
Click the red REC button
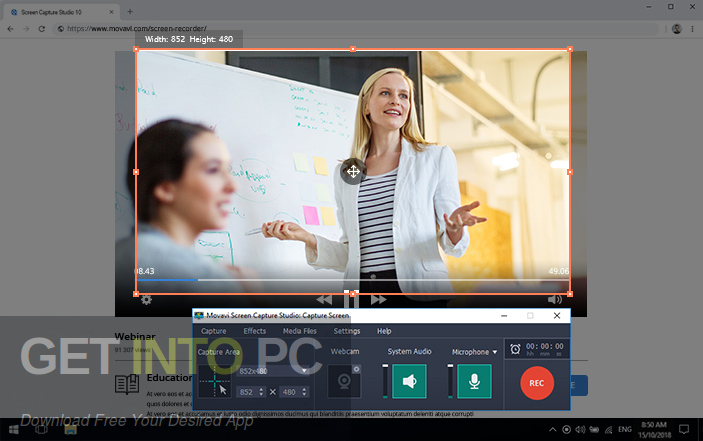click(537, 383)
